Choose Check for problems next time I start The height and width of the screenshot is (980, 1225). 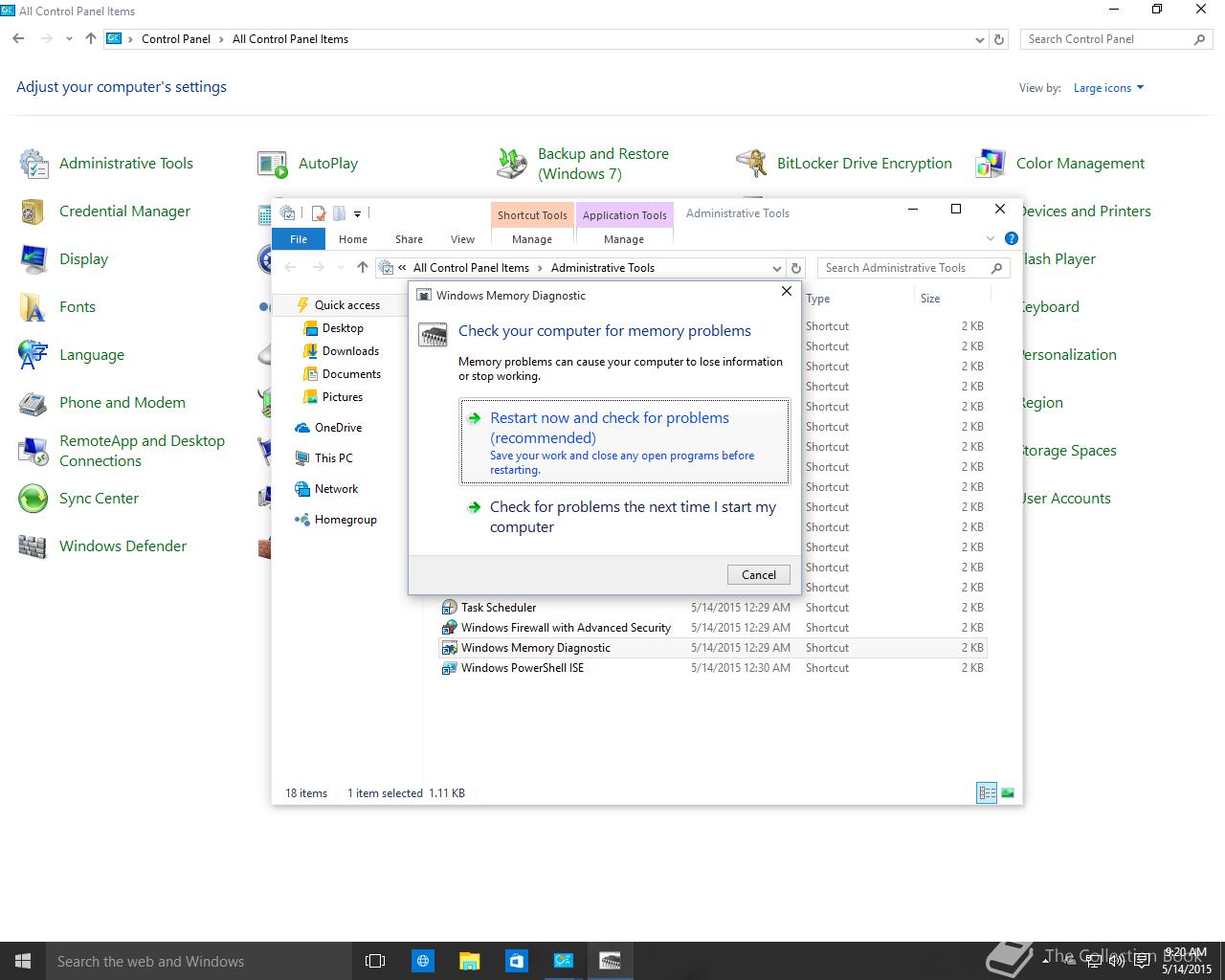(625, 517)
